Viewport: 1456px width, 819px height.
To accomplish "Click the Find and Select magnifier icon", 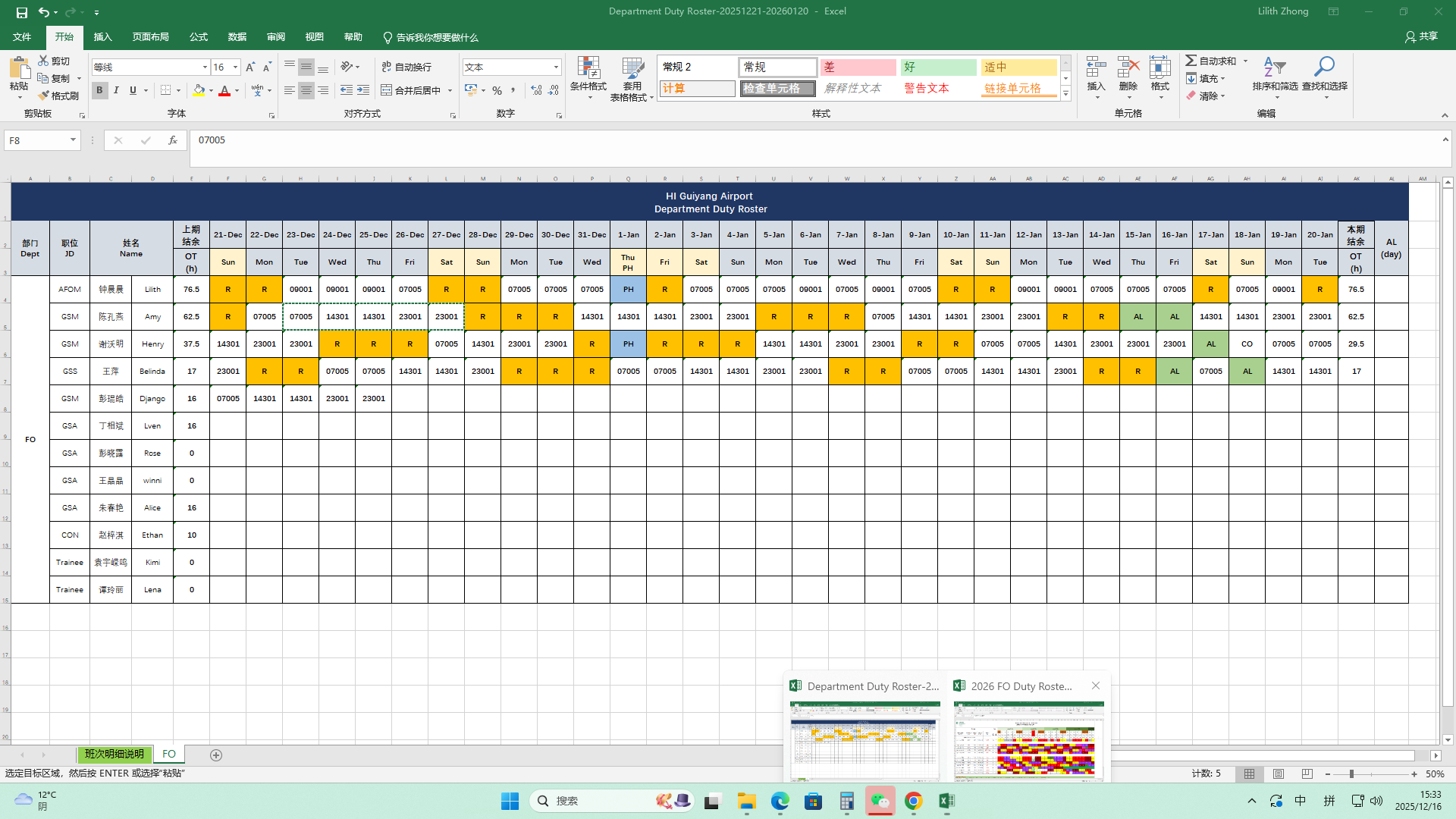I will [x=1324, y=68].
